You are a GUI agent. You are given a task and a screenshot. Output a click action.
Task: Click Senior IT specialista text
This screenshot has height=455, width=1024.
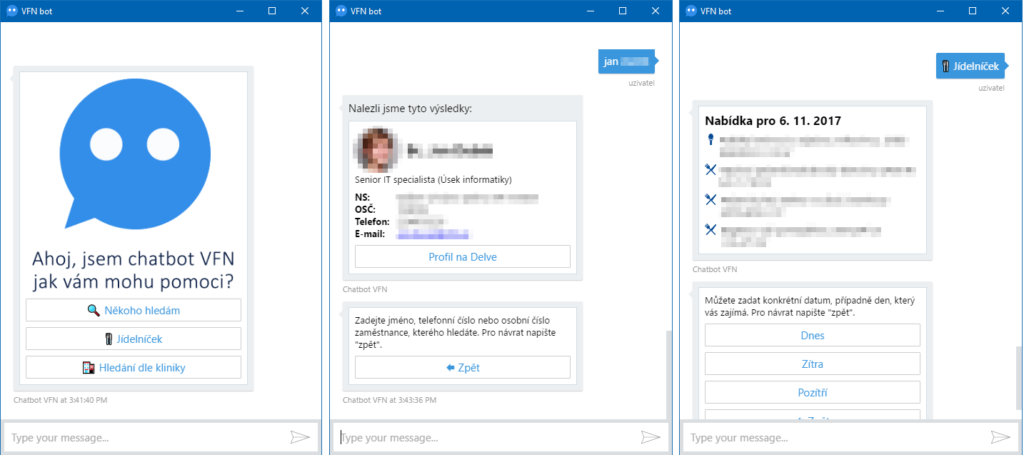click(434, 180)
